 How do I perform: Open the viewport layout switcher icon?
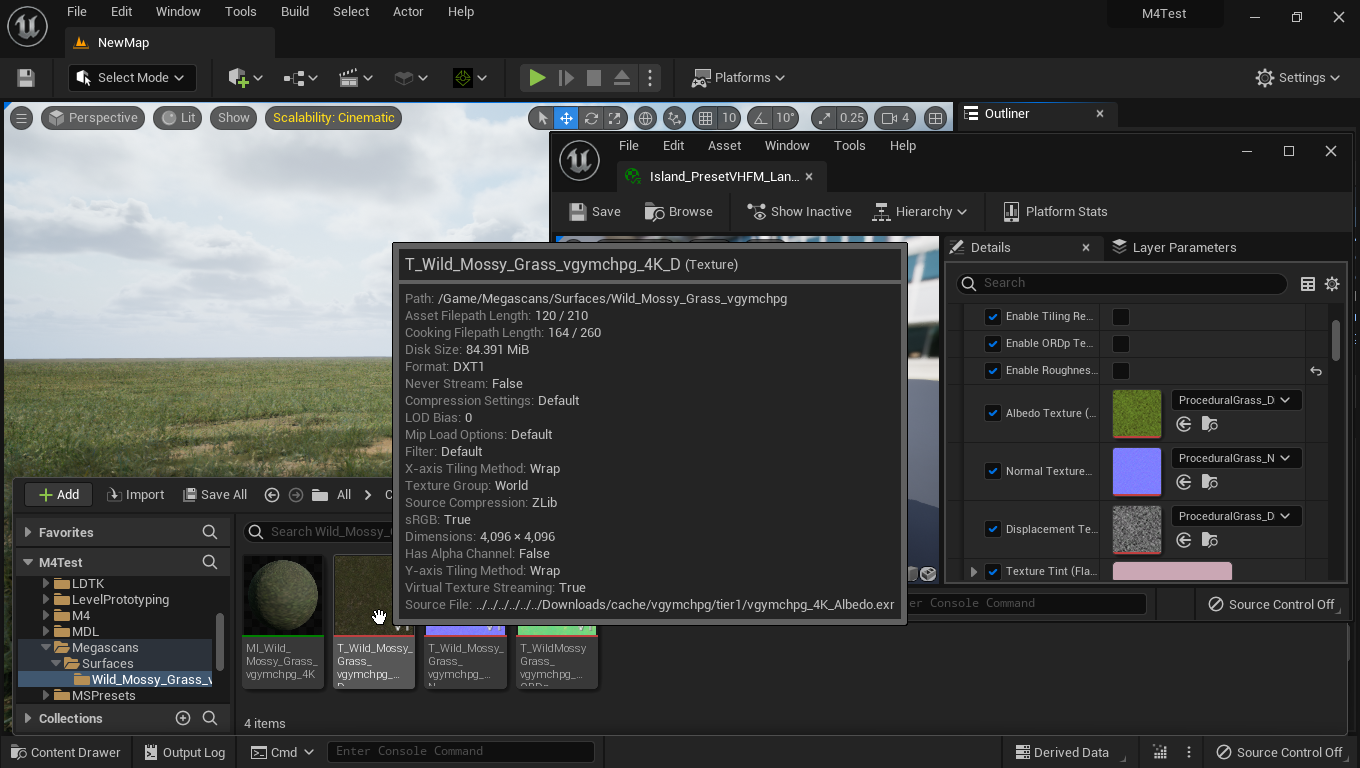[935, 118]
